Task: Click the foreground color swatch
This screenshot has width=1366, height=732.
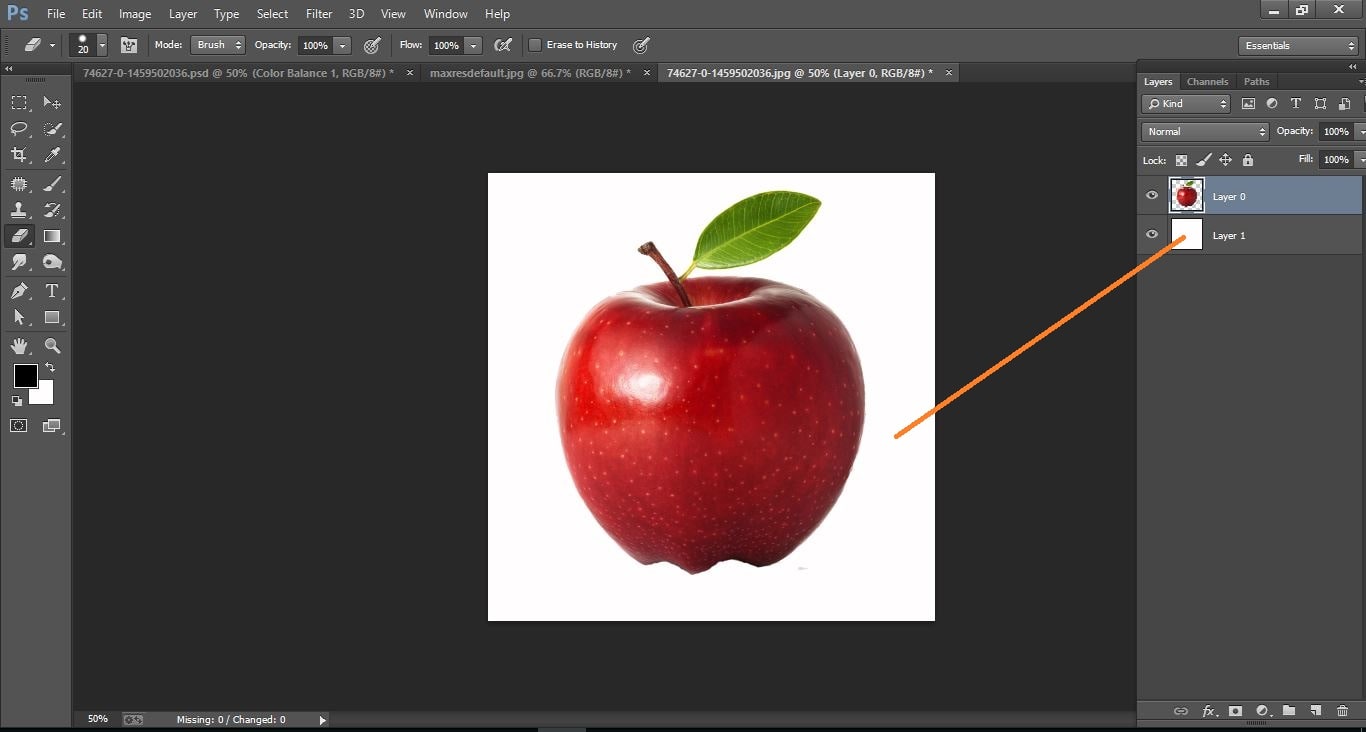Action: (24, 377)
